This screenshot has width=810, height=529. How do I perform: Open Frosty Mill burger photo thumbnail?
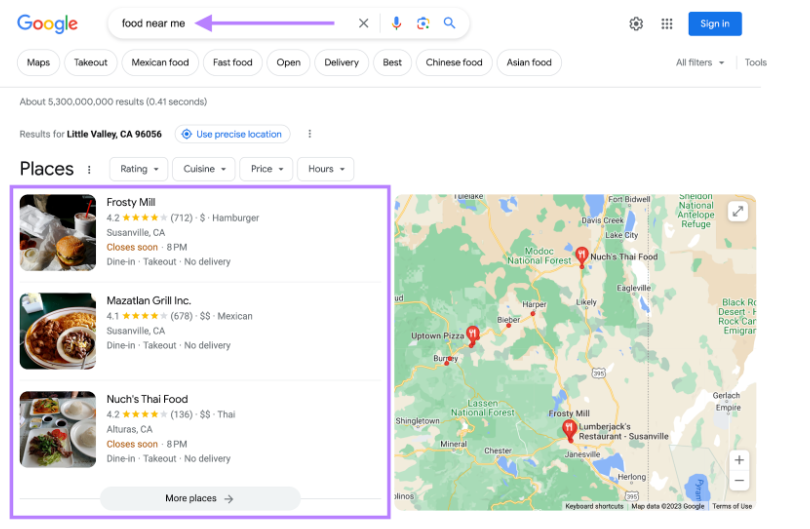[x=58, y=232]
